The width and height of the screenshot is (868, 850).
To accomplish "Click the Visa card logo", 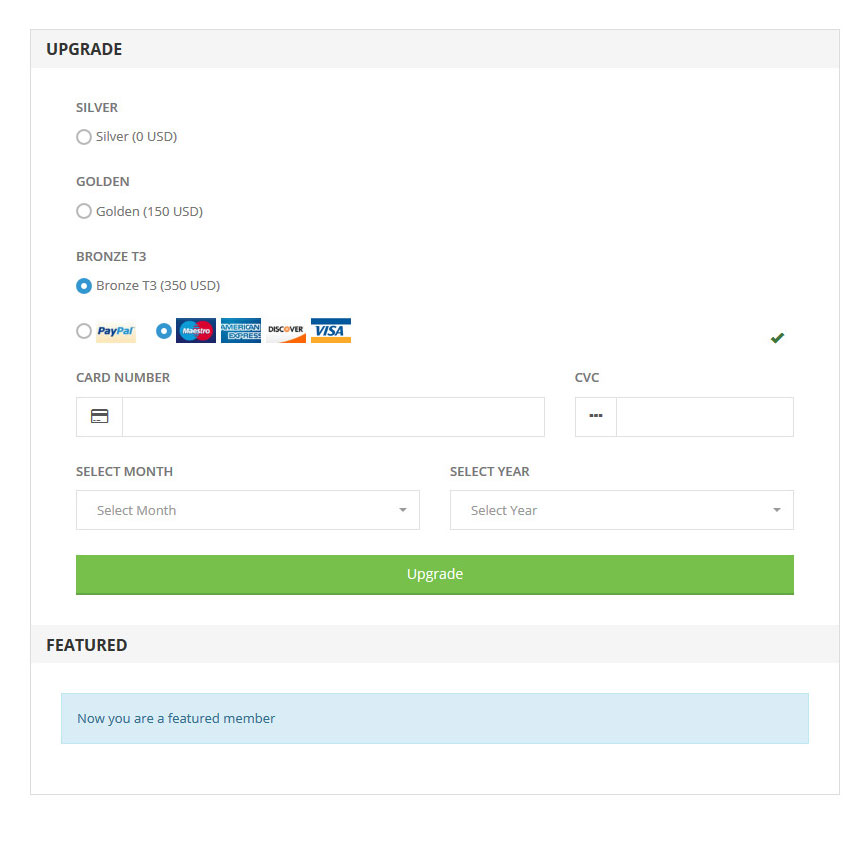I will click(331, 331).
